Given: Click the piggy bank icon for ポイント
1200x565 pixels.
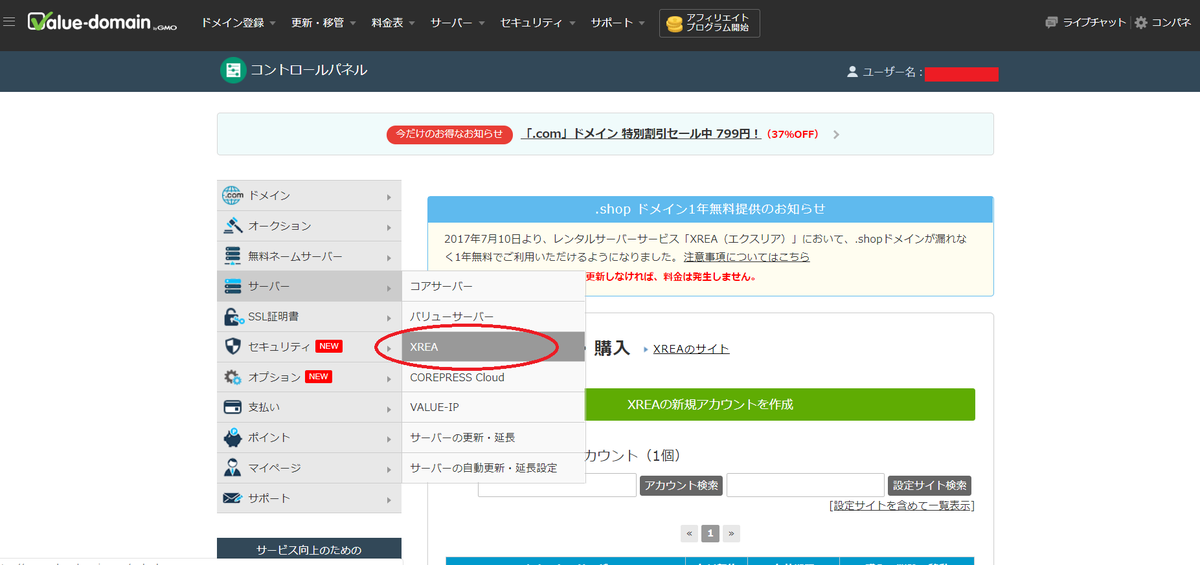Looking at the screenshot, I should pyautogui.click(x=232, y=438).
